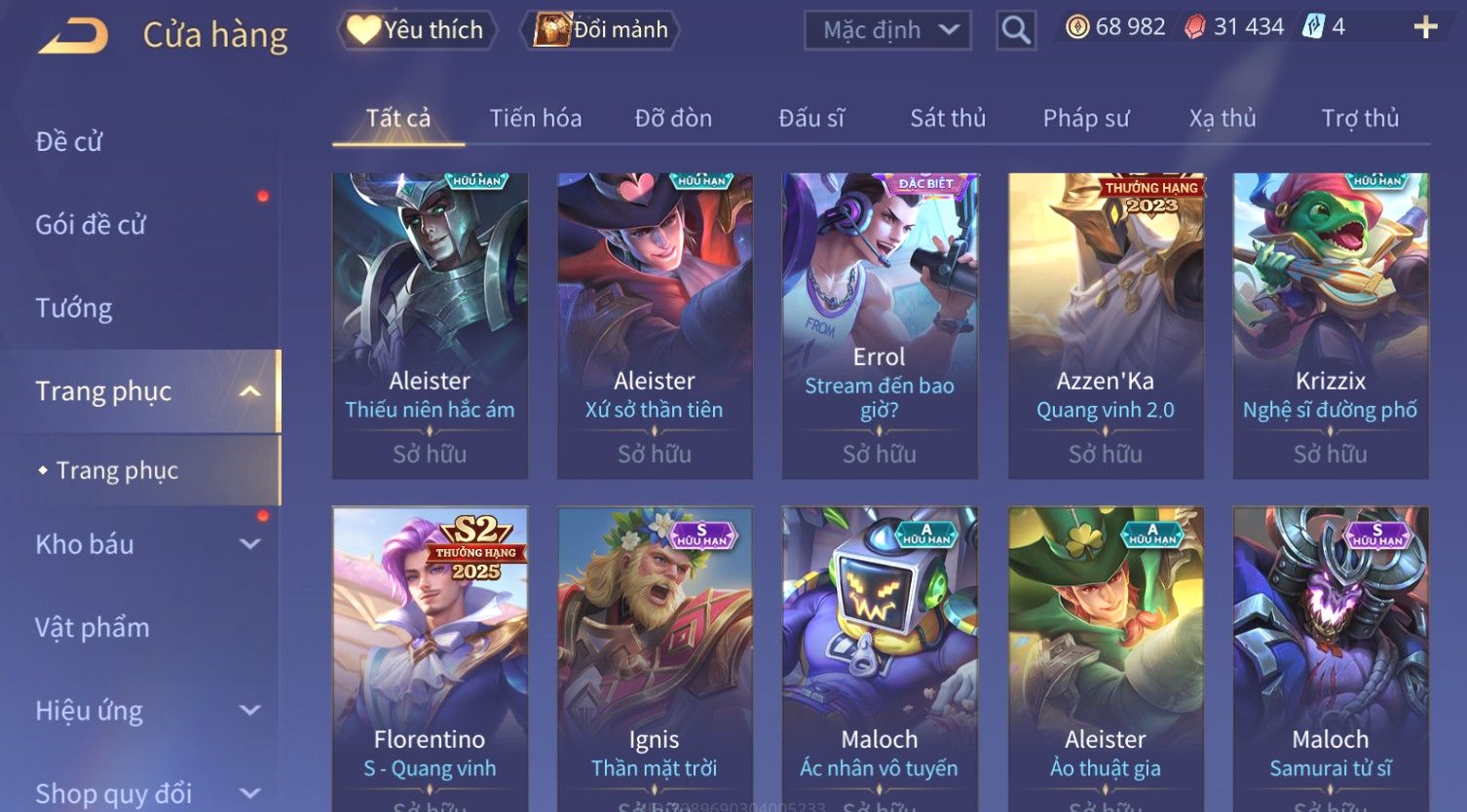Open Yêu thích heart favorites
The width and height of the screenshot is (1467, 812).
click(x=417, y=30)
